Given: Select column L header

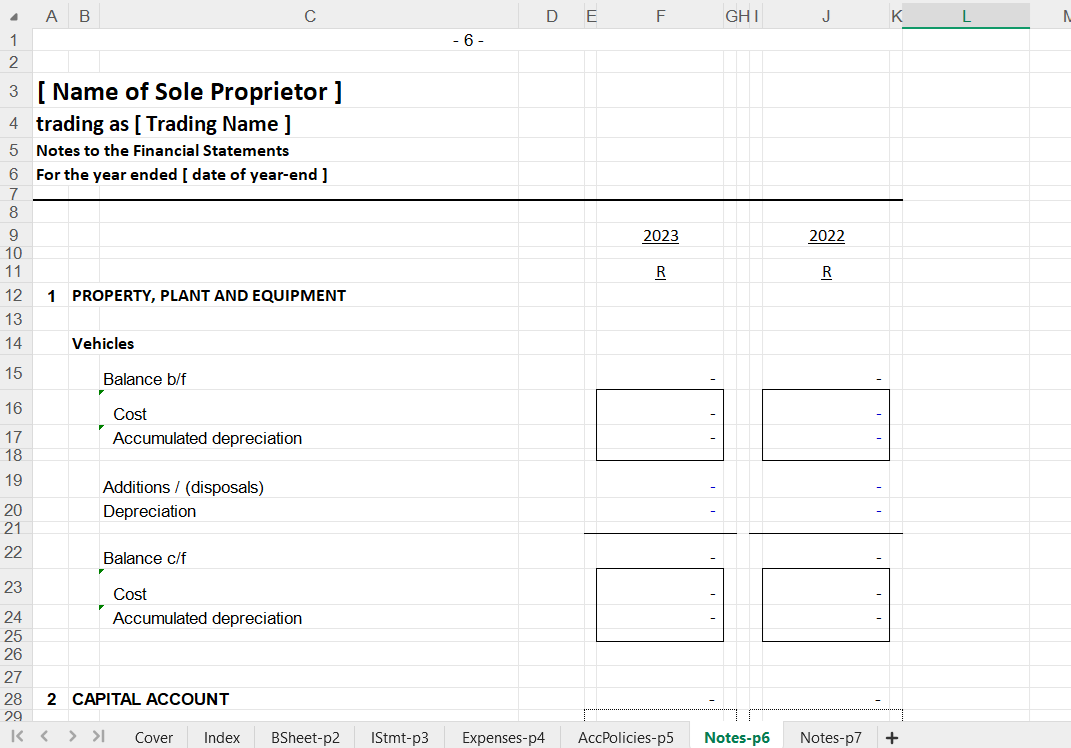Looking at the screenshot, I should 965,15.
